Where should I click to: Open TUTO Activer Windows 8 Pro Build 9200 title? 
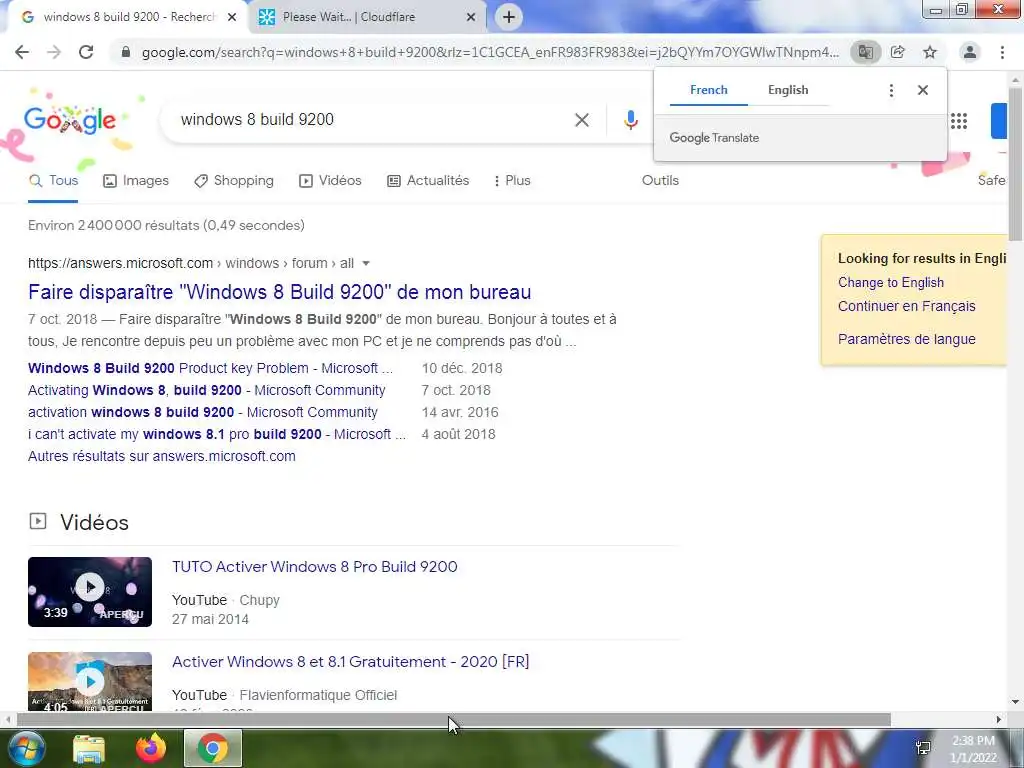tap(315, 567)
